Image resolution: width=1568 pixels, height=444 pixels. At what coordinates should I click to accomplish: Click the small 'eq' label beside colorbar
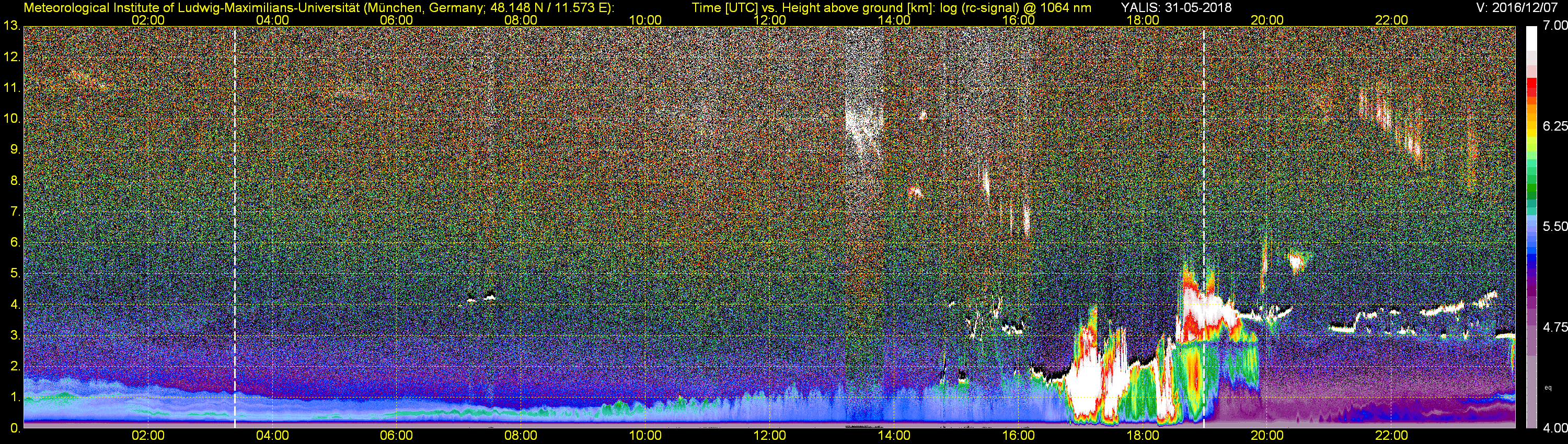coord(1548,388)
